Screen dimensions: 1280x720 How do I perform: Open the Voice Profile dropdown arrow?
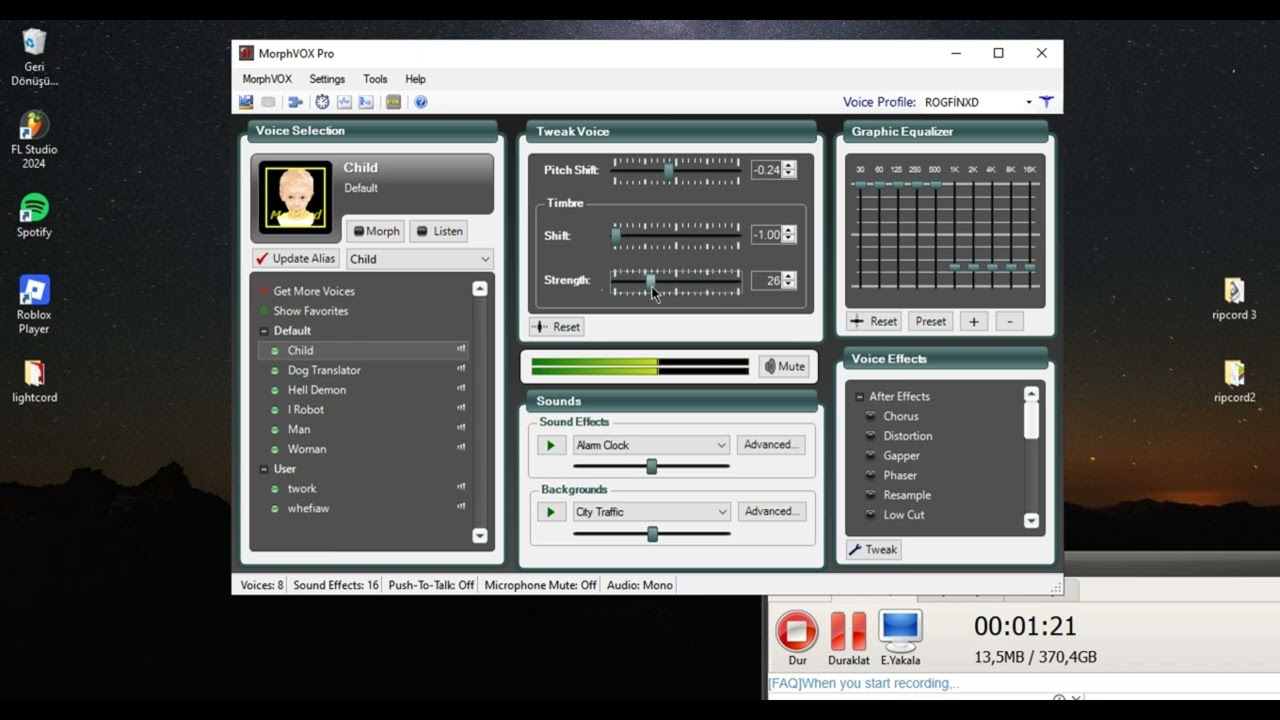1028,102
